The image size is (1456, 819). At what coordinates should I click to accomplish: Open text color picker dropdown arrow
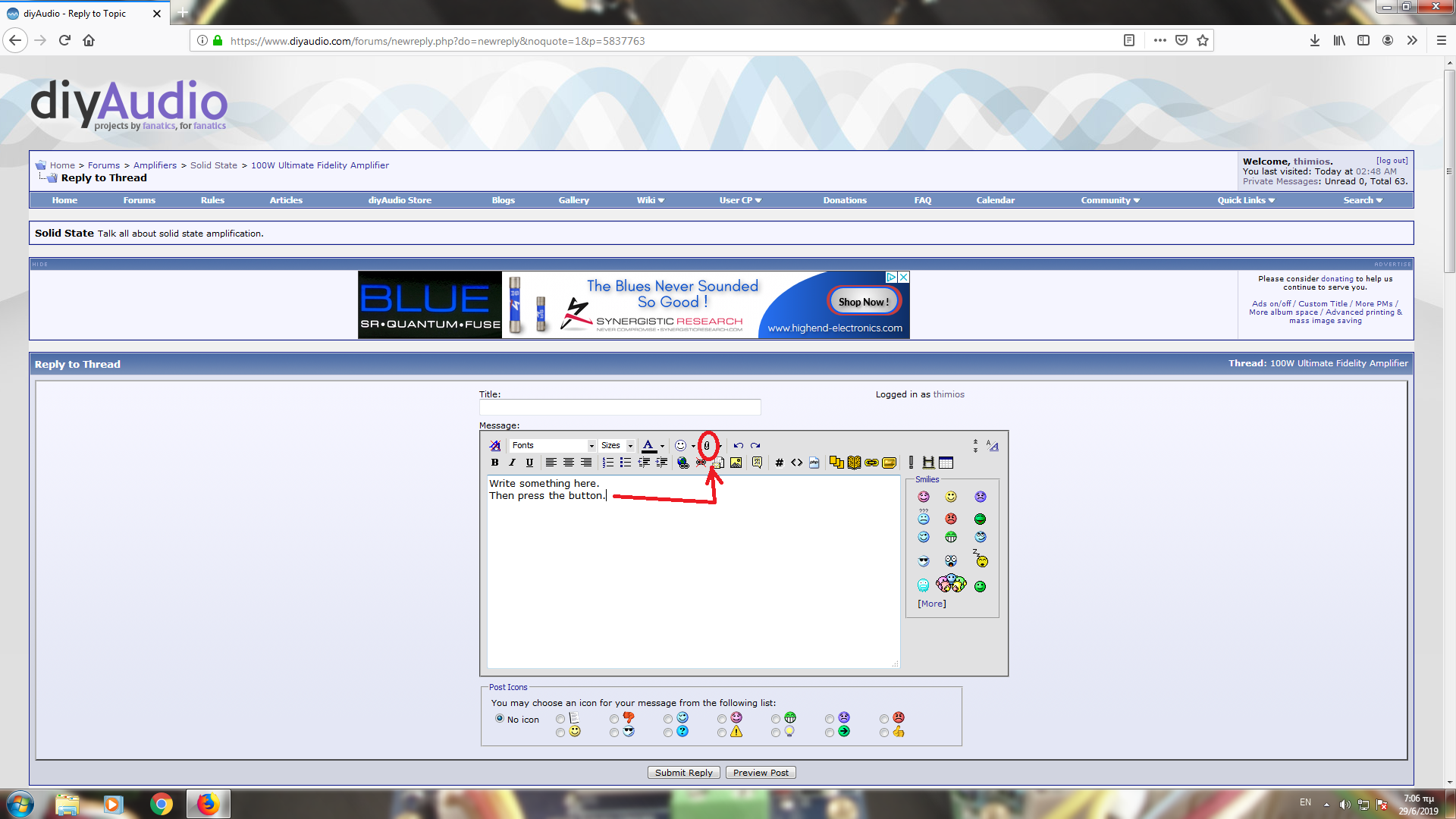662,446
